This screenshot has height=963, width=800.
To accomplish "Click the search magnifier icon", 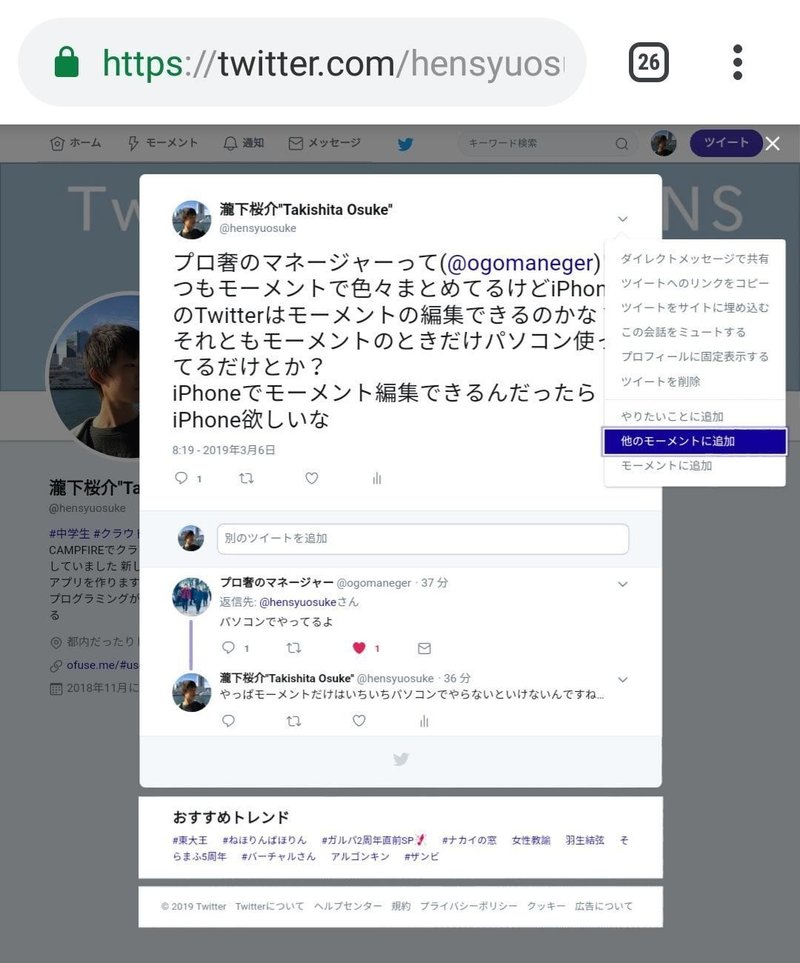I will point(622,144).
